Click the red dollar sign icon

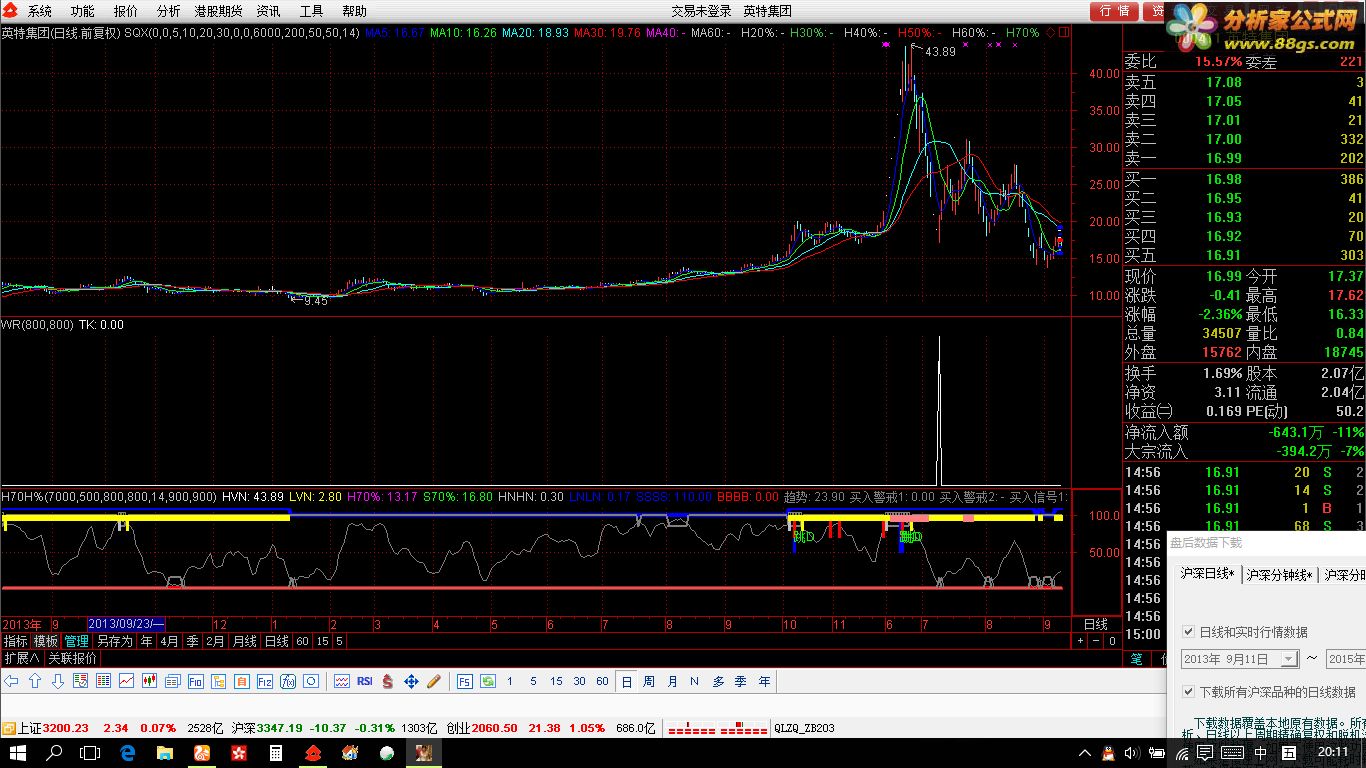387,681
